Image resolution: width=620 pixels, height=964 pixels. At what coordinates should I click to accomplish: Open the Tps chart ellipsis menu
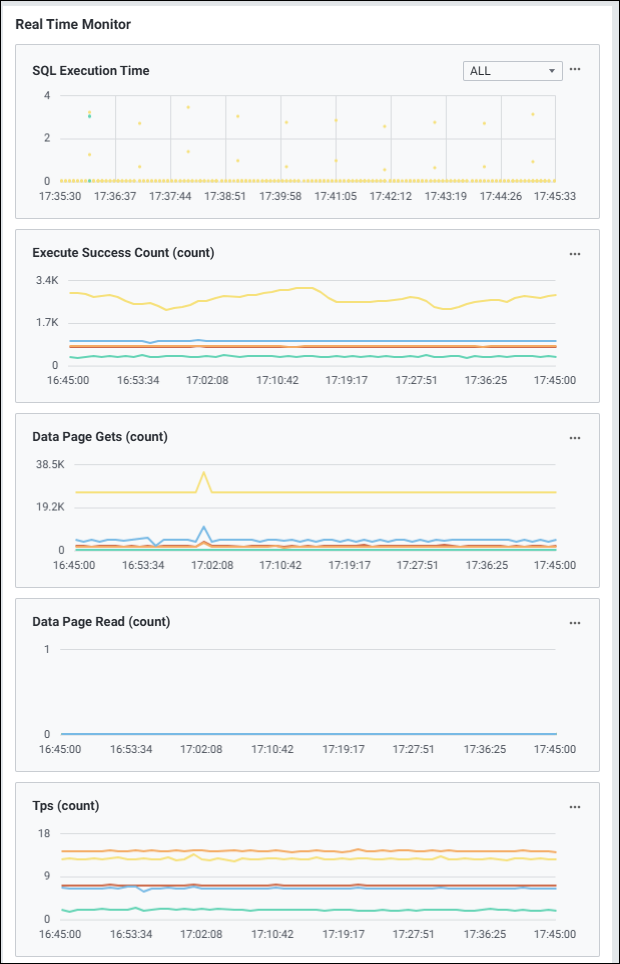(575, 806)
